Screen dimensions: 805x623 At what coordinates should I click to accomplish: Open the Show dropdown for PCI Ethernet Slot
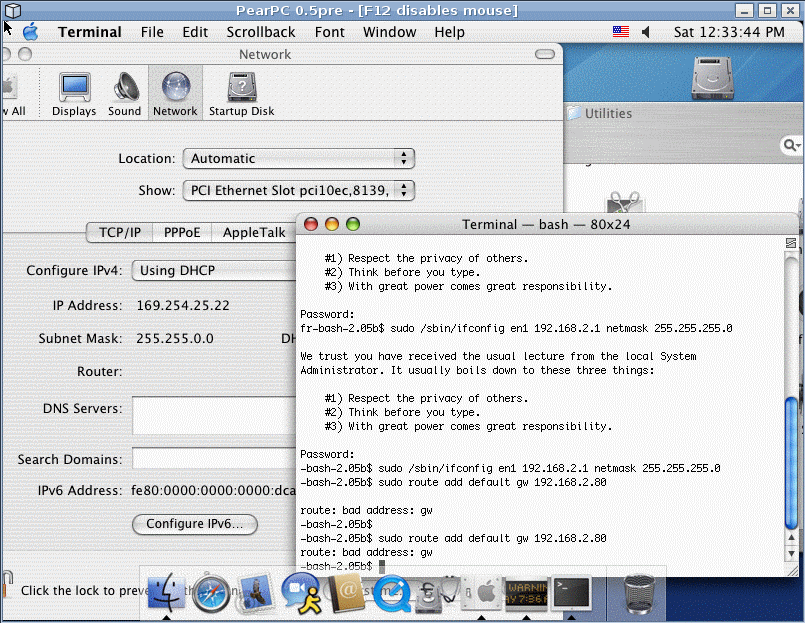(295, 190)
